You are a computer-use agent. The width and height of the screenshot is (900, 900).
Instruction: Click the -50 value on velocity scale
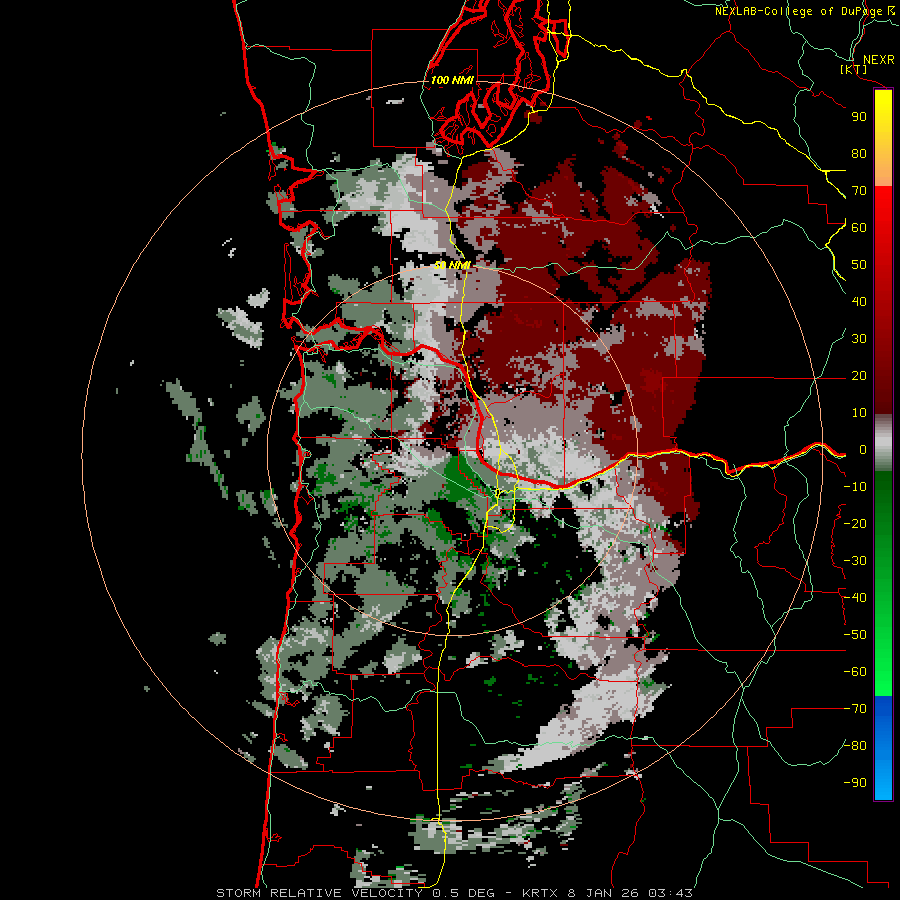855,635
